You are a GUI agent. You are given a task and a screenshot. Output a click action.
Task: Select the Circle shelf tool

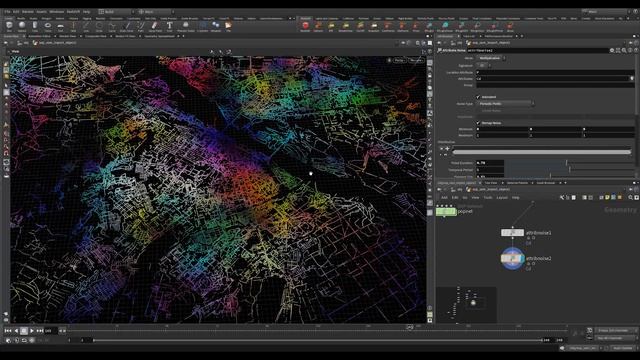[x=99, y=27]
